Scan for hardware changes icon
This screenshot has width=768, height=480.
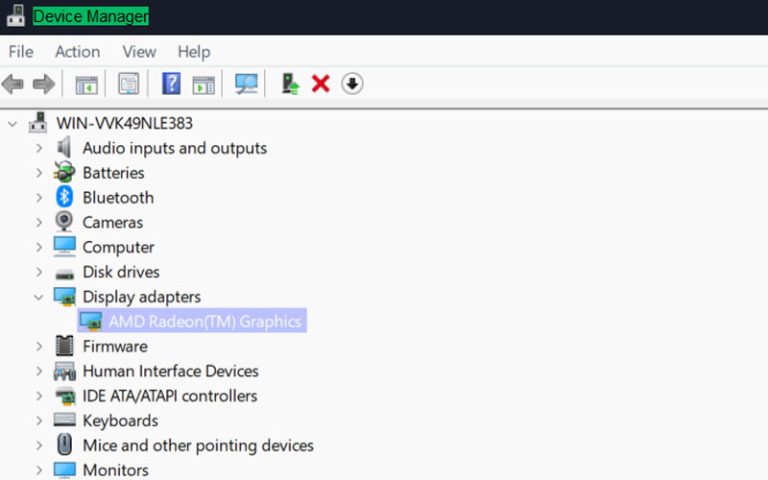coord(246,84)
